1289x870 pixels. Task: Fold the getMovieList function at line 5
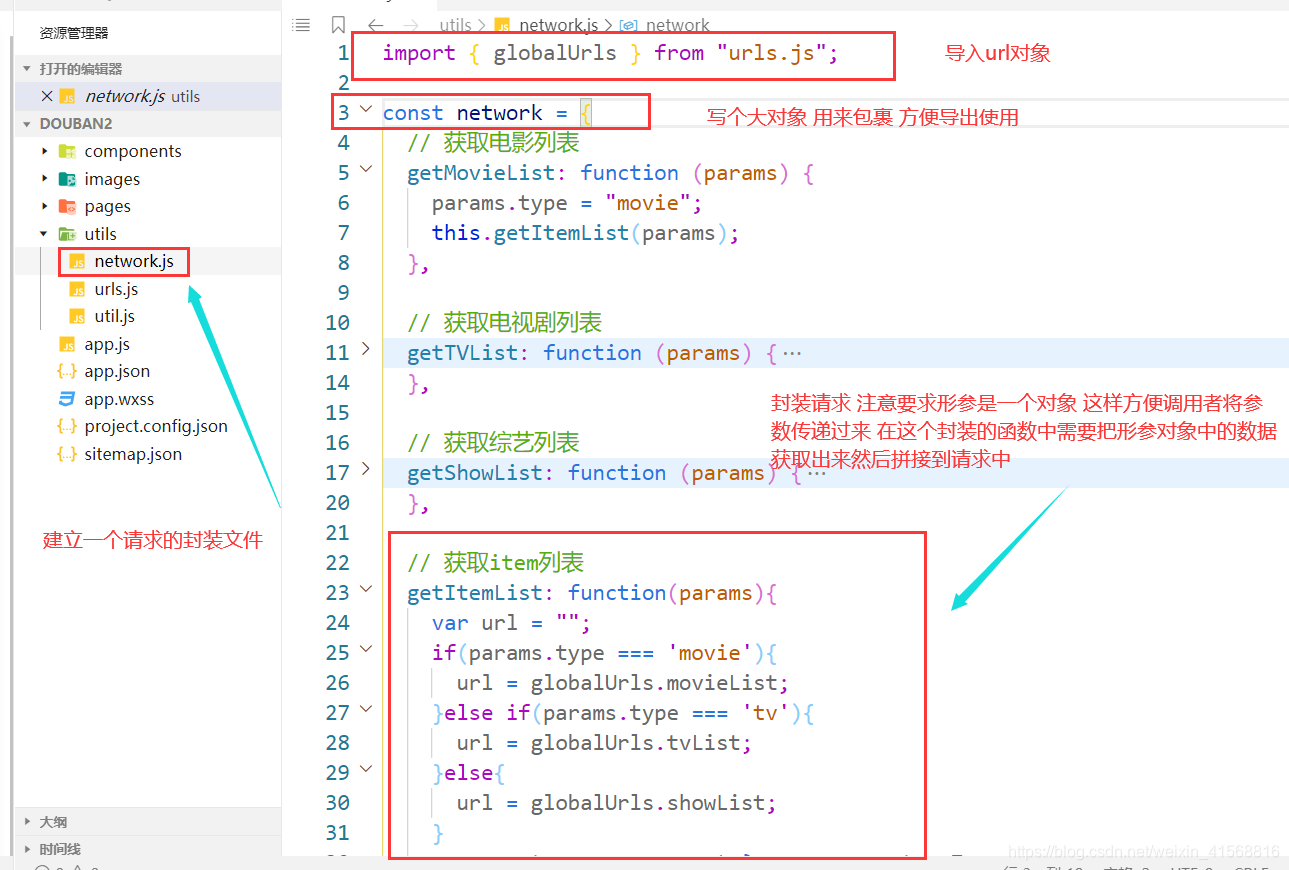pos(366,170)
